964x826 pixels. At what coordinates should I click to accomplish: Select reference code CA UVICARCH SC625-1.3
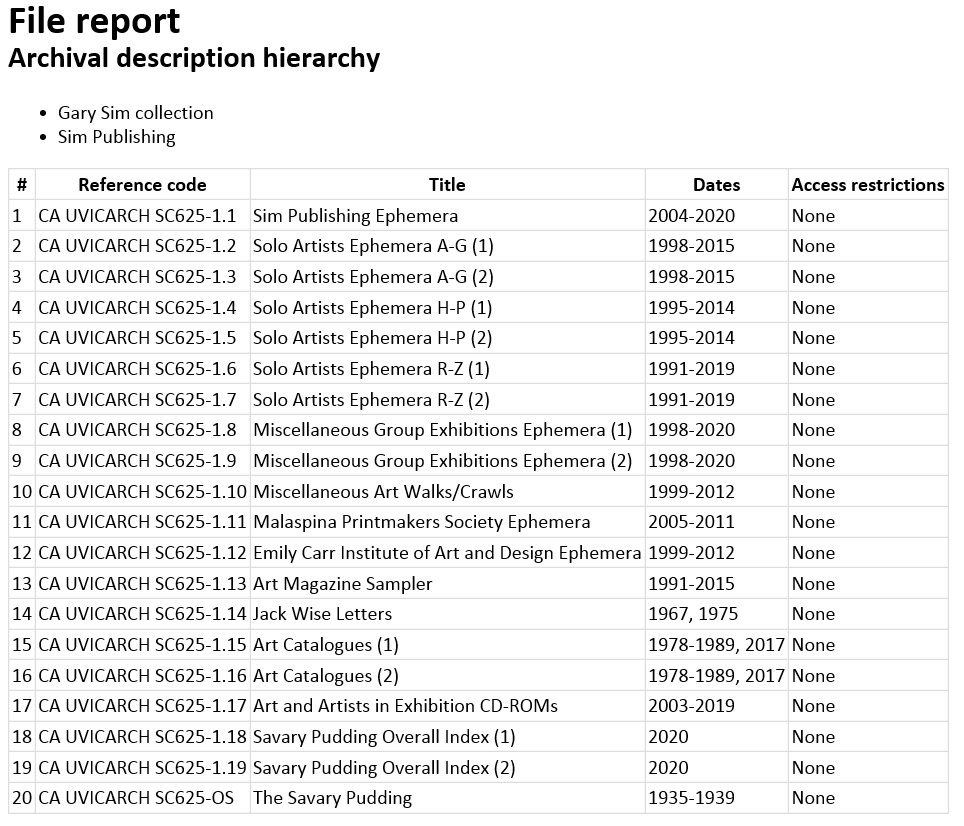(137, 277)
